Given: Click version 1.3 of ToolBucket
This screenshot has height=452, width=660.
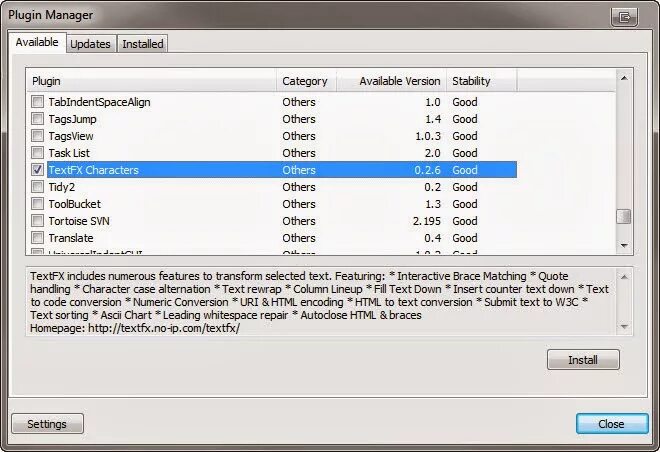Looking at the screenshot, I should coord(433,204).
